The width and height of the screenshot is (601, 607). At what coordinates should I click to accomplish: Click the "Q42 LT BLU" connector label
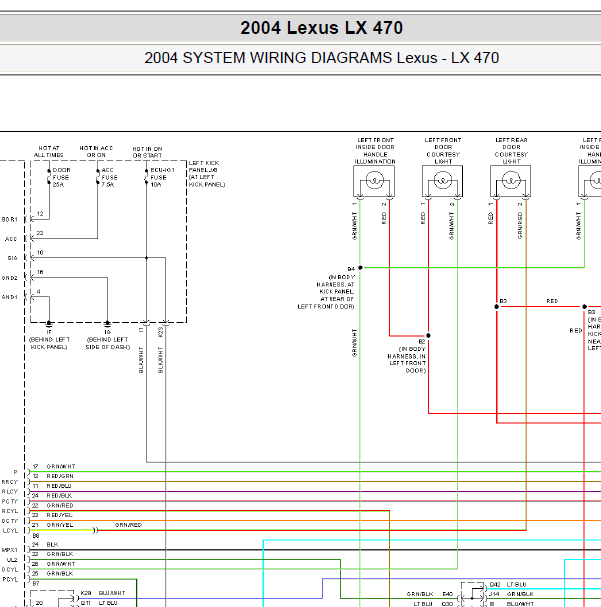pos(508,585)
